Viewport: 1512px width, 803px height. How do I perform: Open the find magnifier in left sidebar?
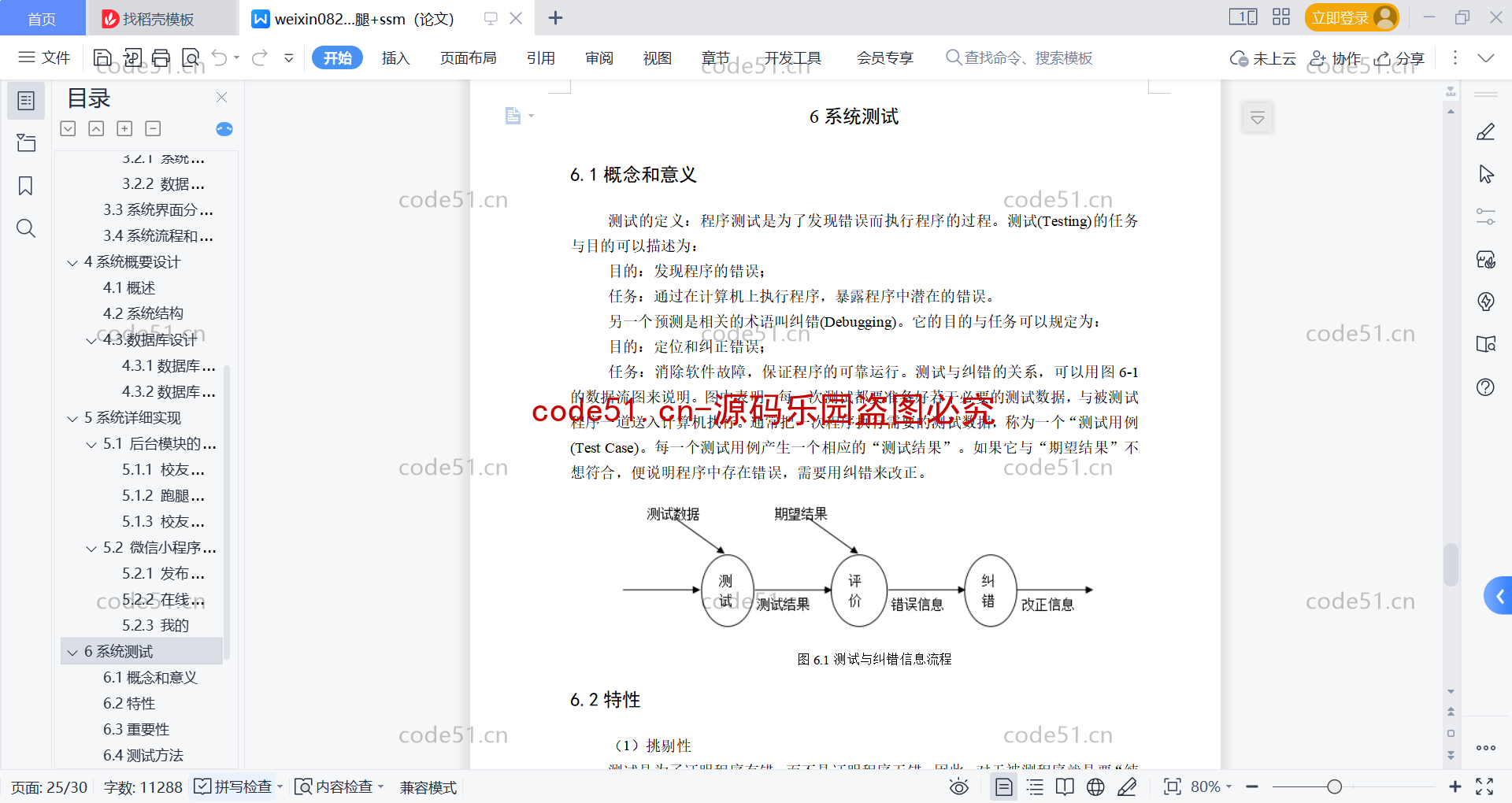coord(26,228)
